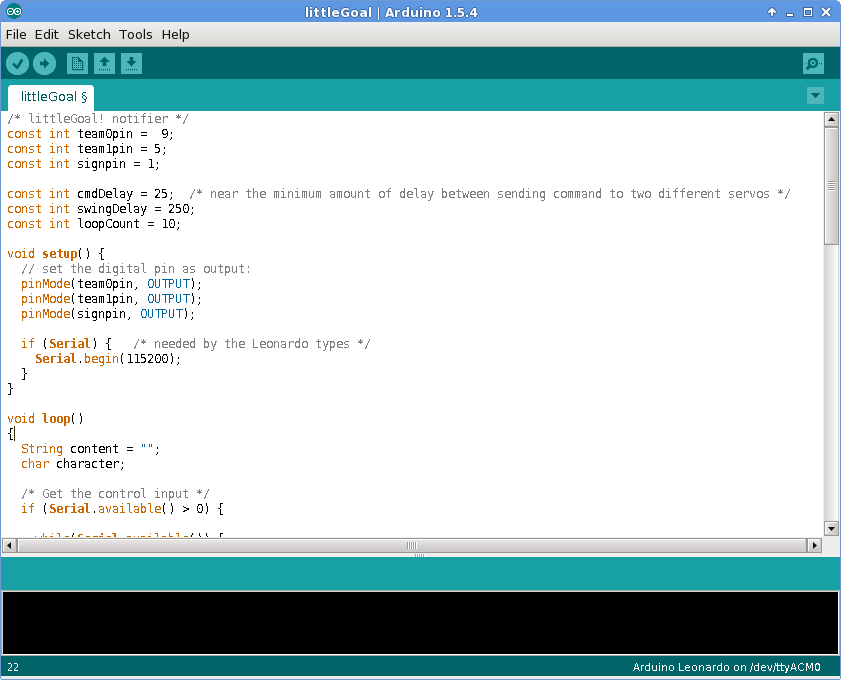Open a sketch with Open icon

[105, 64]
